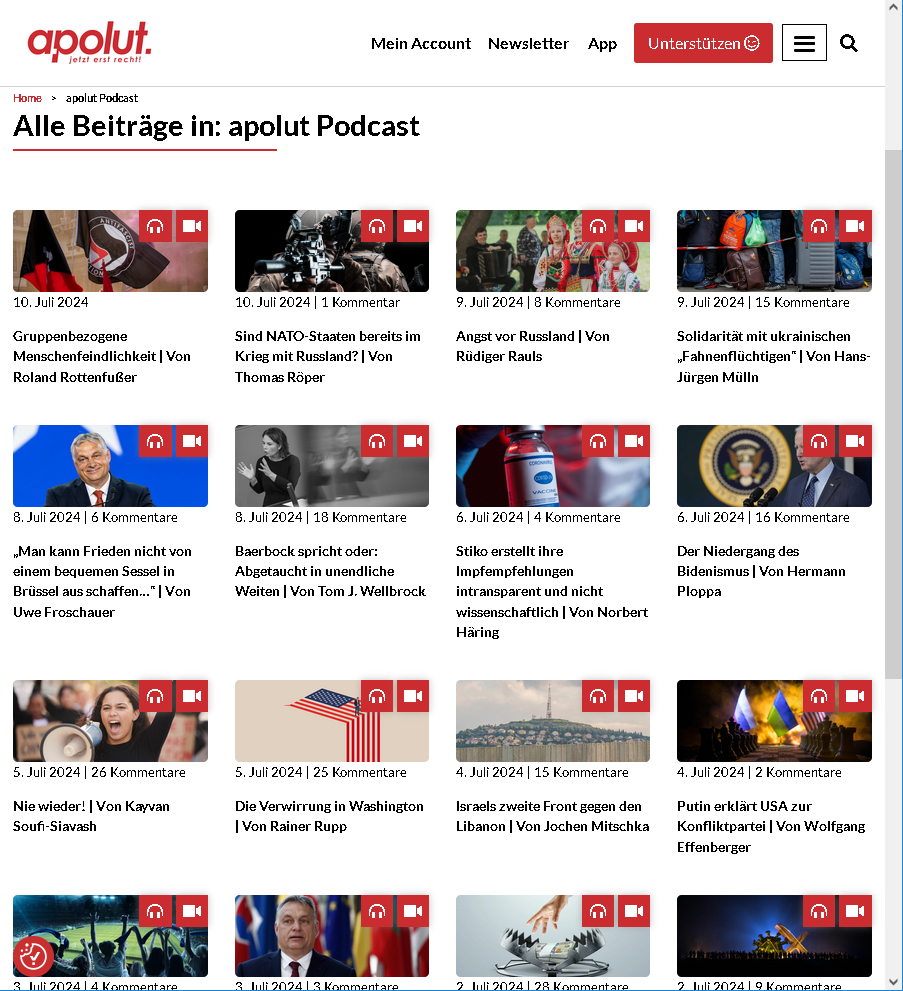Click scrollbar down arrow
Screen dimensions: 903x991
pyautogui.click(x=894, y=983)
